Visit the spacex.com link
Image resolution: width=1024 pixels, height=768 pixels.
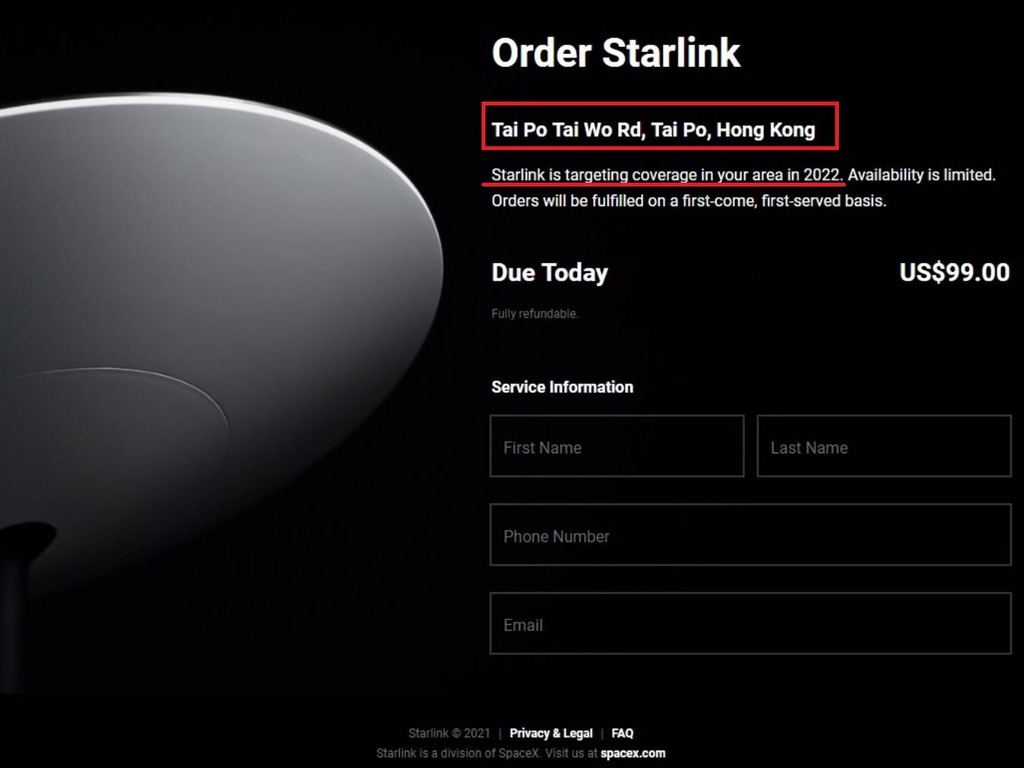tap(633, 753)
